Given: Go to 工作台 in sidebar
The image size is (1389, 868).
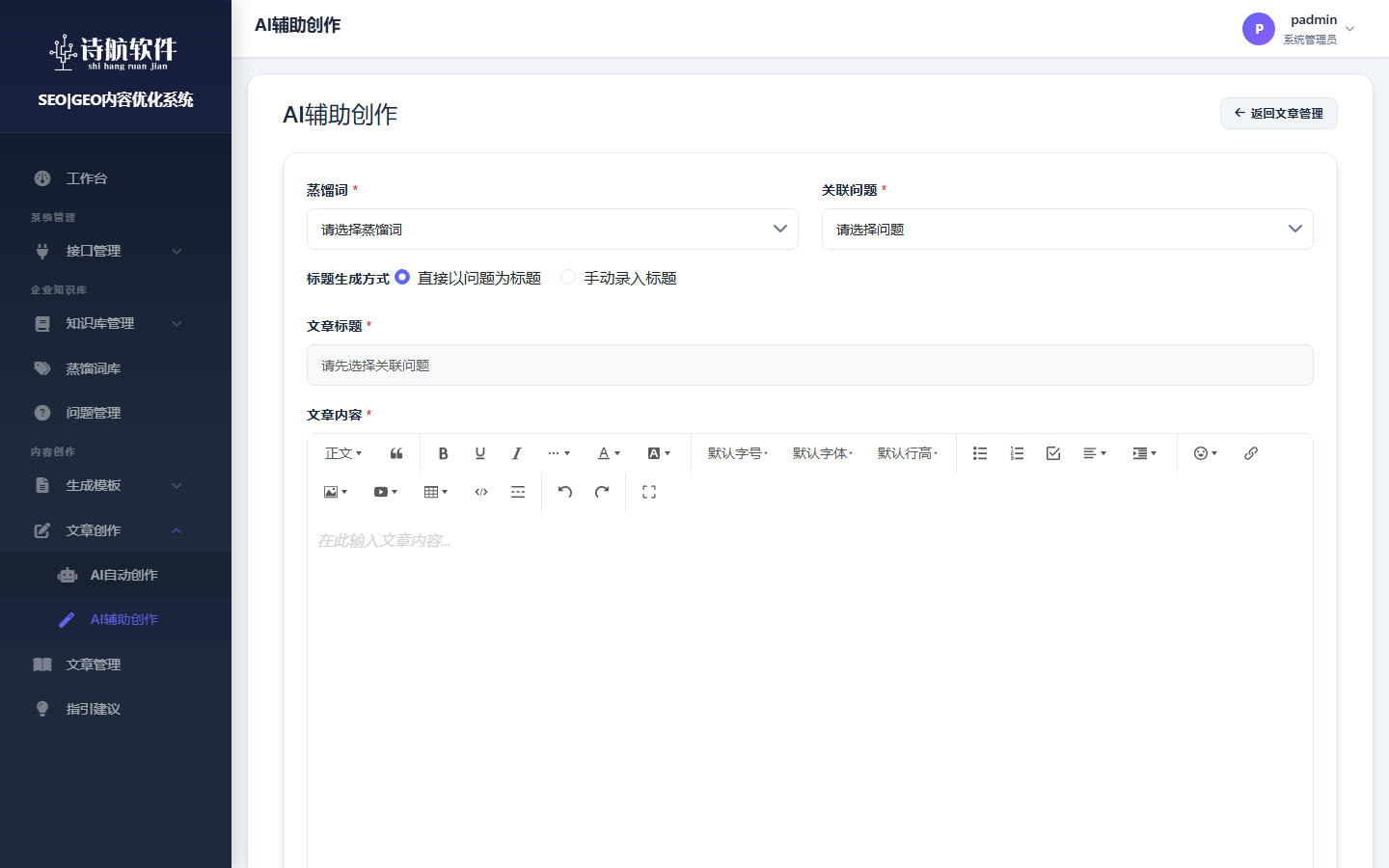Looking at the screenshot, I should pyautogui.click(x=116, y=178).
